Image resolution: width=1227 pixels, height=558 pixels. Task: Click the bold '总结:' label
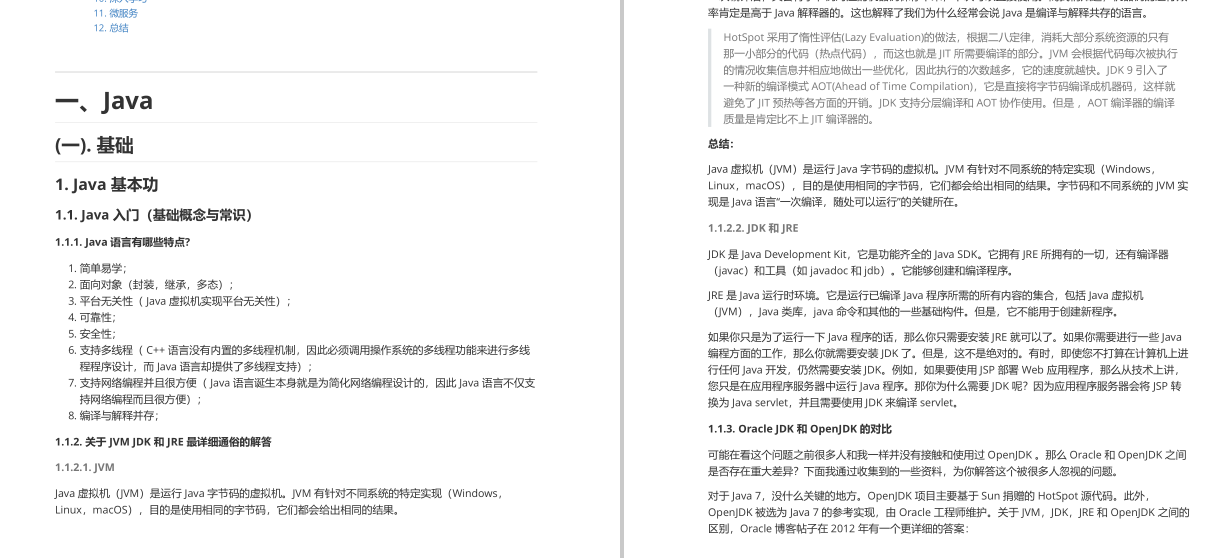[720, 144]
